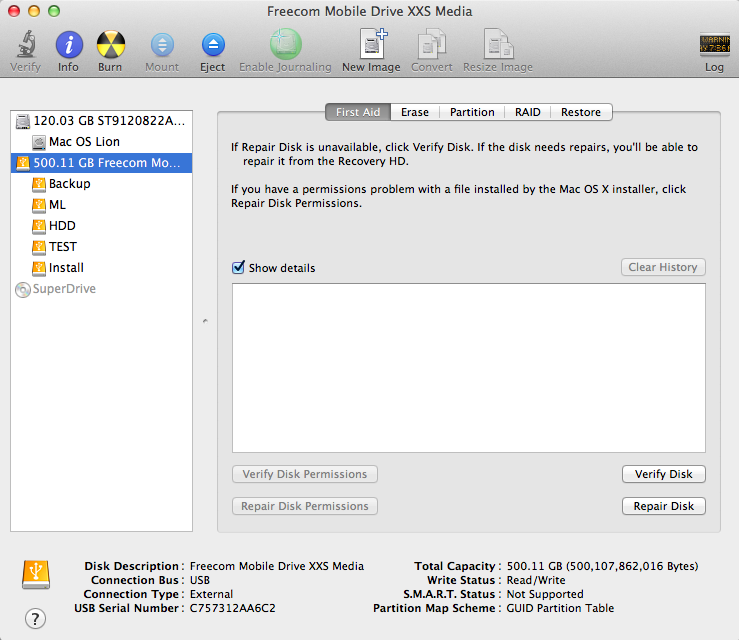Click the S.M.A.R.T. Status Not Supported value
Screen dimensions: 739x640
[545, 594]
